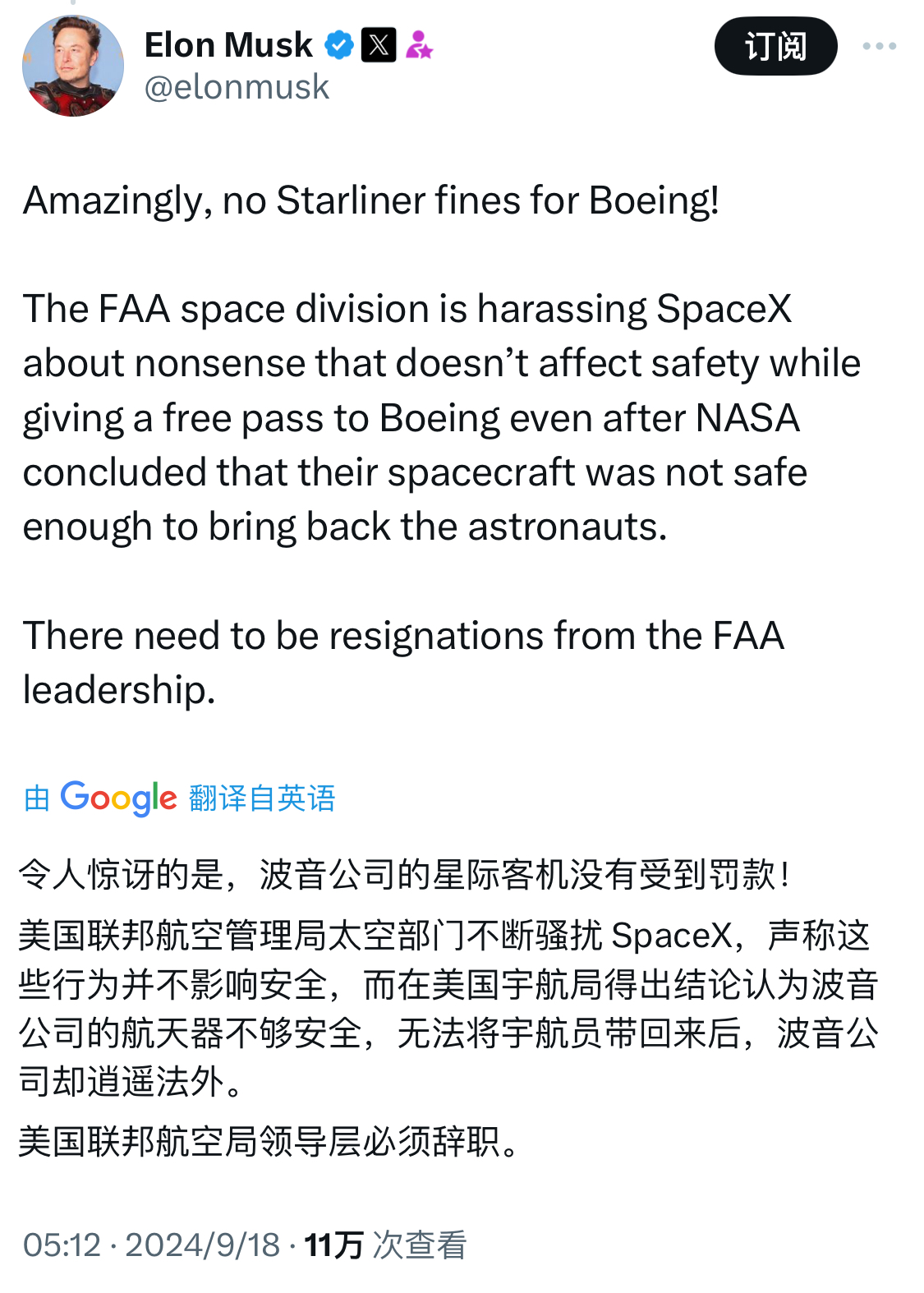Visit the @elonmusk handle
This screenshot has width=924, height=1293.
235,85
